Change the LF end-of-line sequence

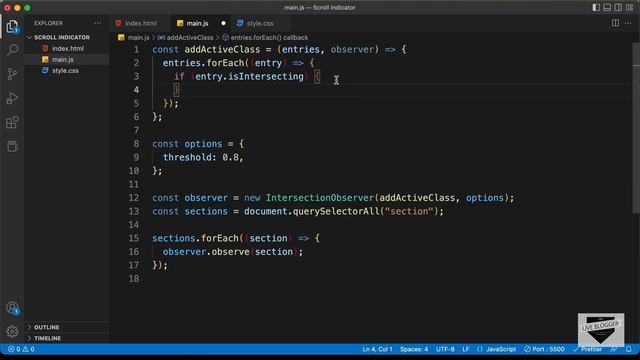pos(466,349)
